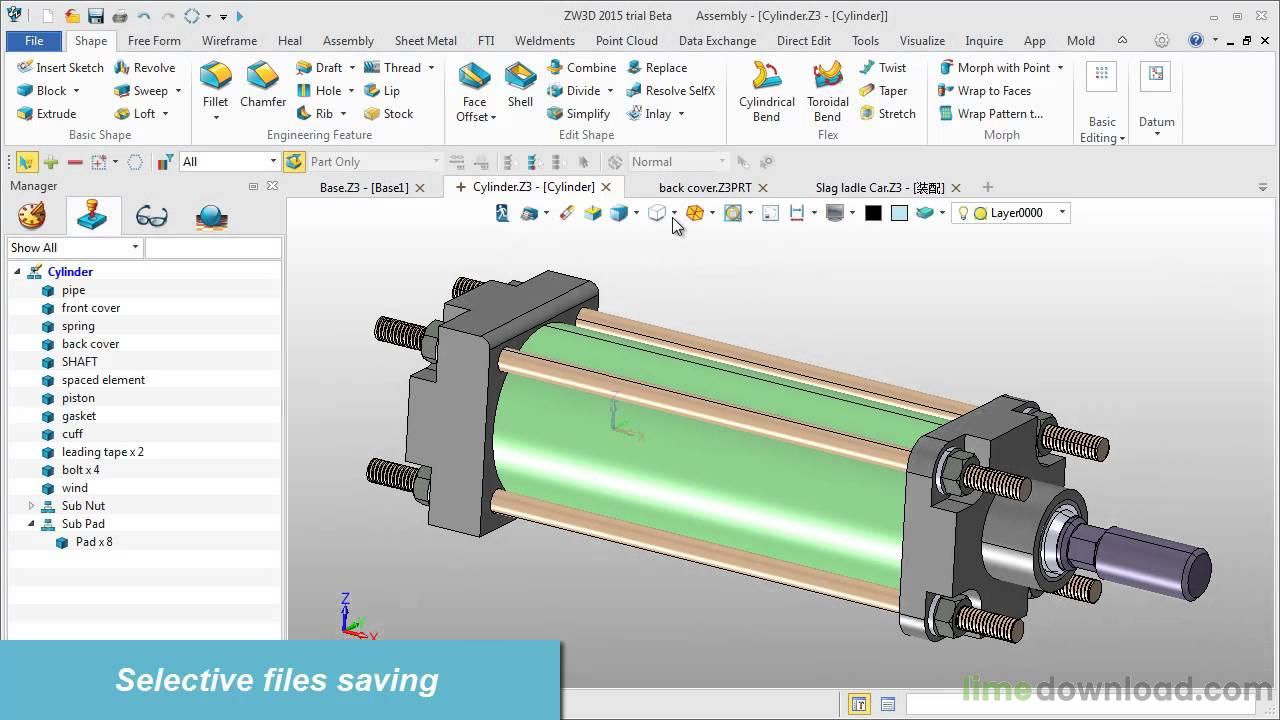
Task: Open the Assembly ribbon tab
Action: click(348, 41)
